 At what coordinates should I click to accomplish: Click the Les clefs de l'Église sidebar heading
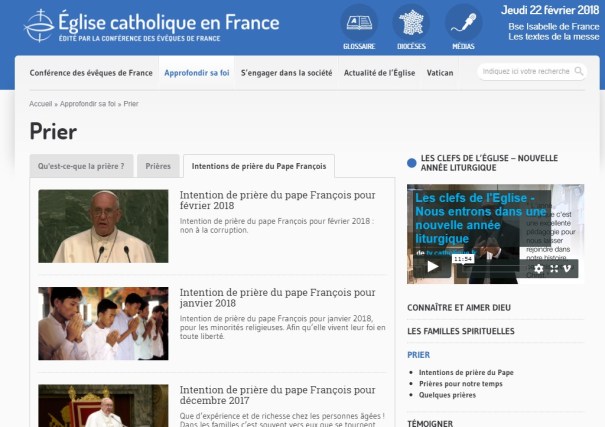pyautogui.click(x=489, y=163)
